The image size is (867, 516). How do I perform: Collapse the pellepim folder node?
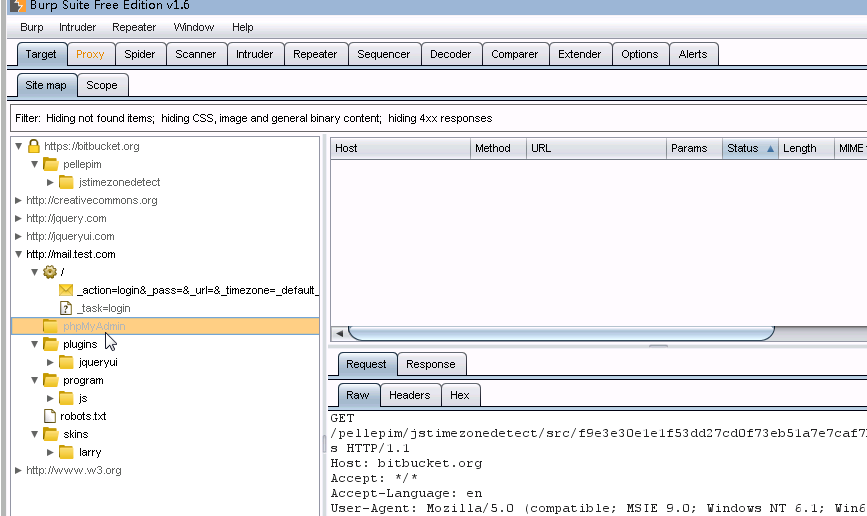click(x=34, y=164)
